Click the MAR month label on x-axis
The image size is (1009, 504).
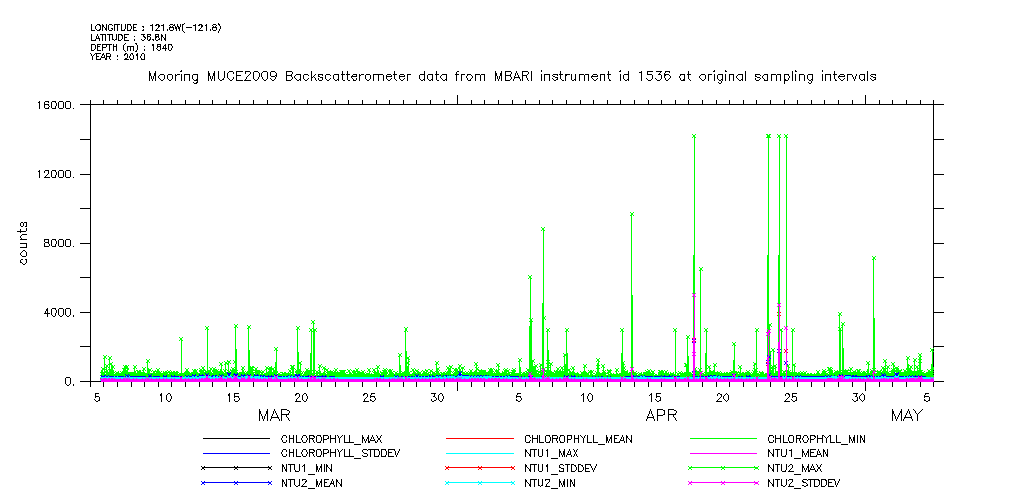(274, 415)
